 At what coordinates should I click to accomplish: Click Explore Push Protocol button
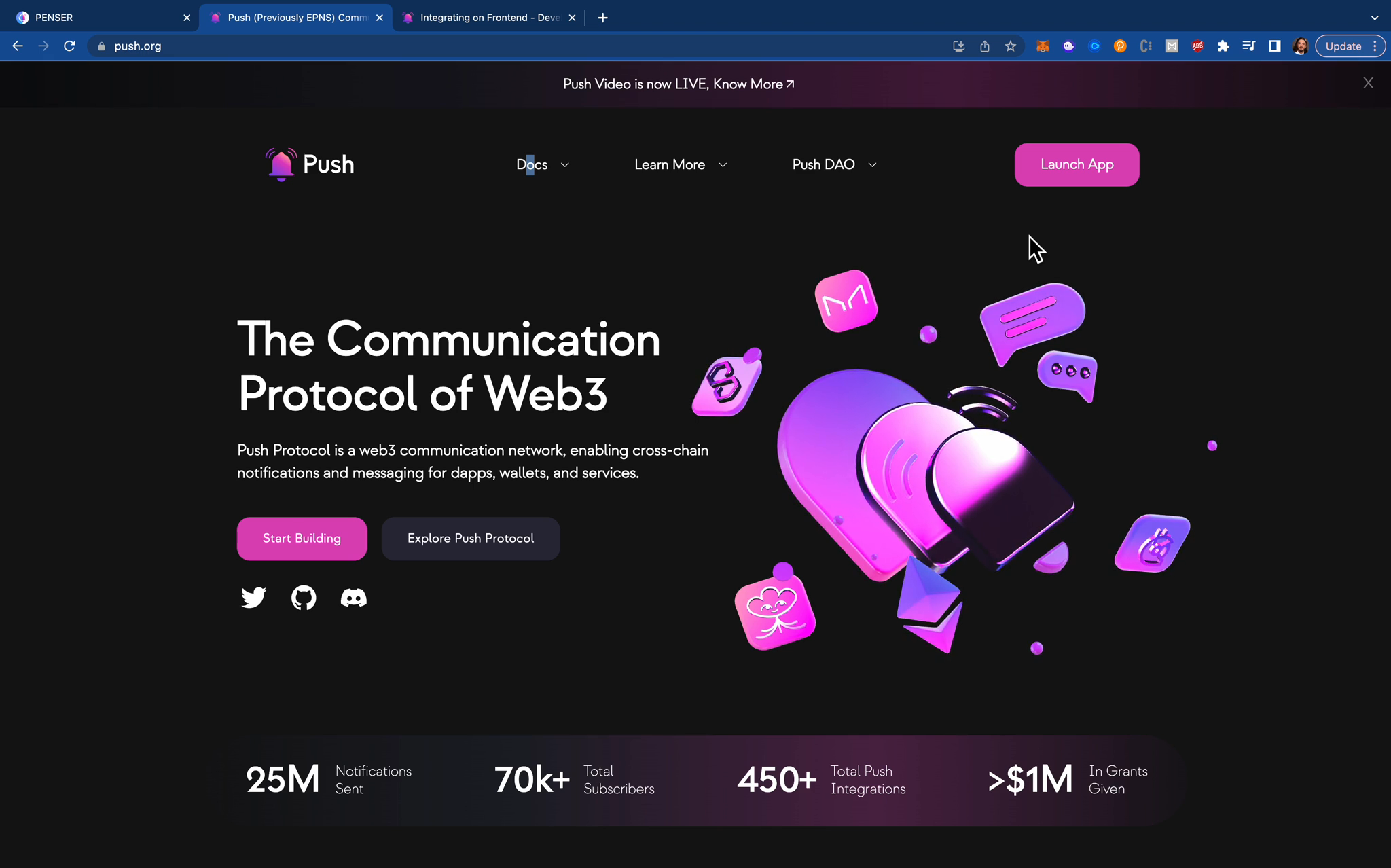[x=470, y=538]
